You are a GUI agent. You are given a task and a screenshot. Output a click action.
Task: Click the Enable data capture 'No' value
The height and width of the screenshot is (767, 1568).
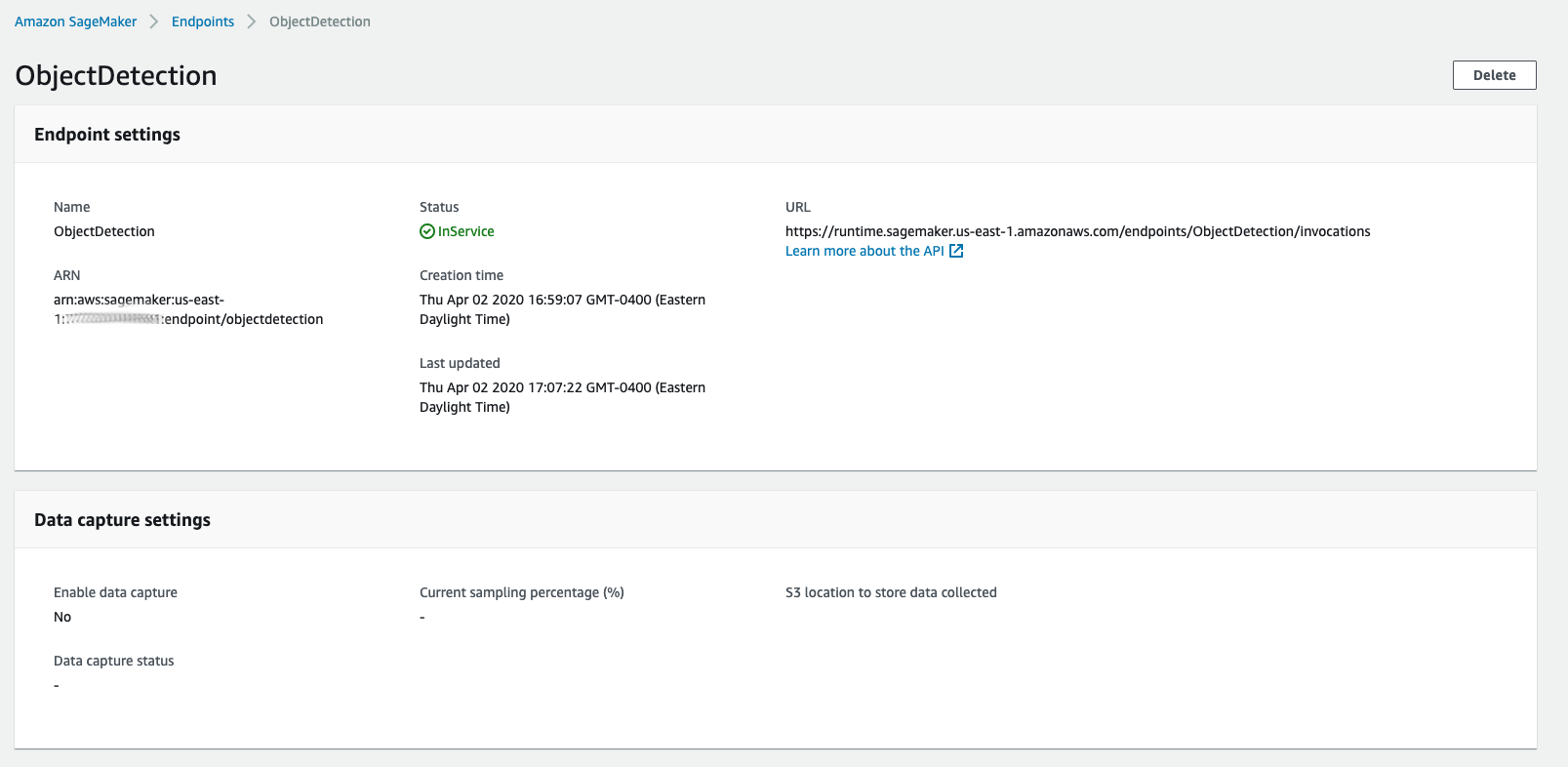click(62, 617)
